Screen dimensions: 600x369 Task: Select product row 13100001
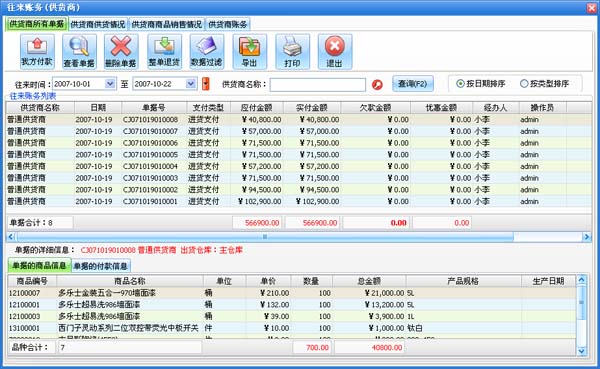pos(292,328)
